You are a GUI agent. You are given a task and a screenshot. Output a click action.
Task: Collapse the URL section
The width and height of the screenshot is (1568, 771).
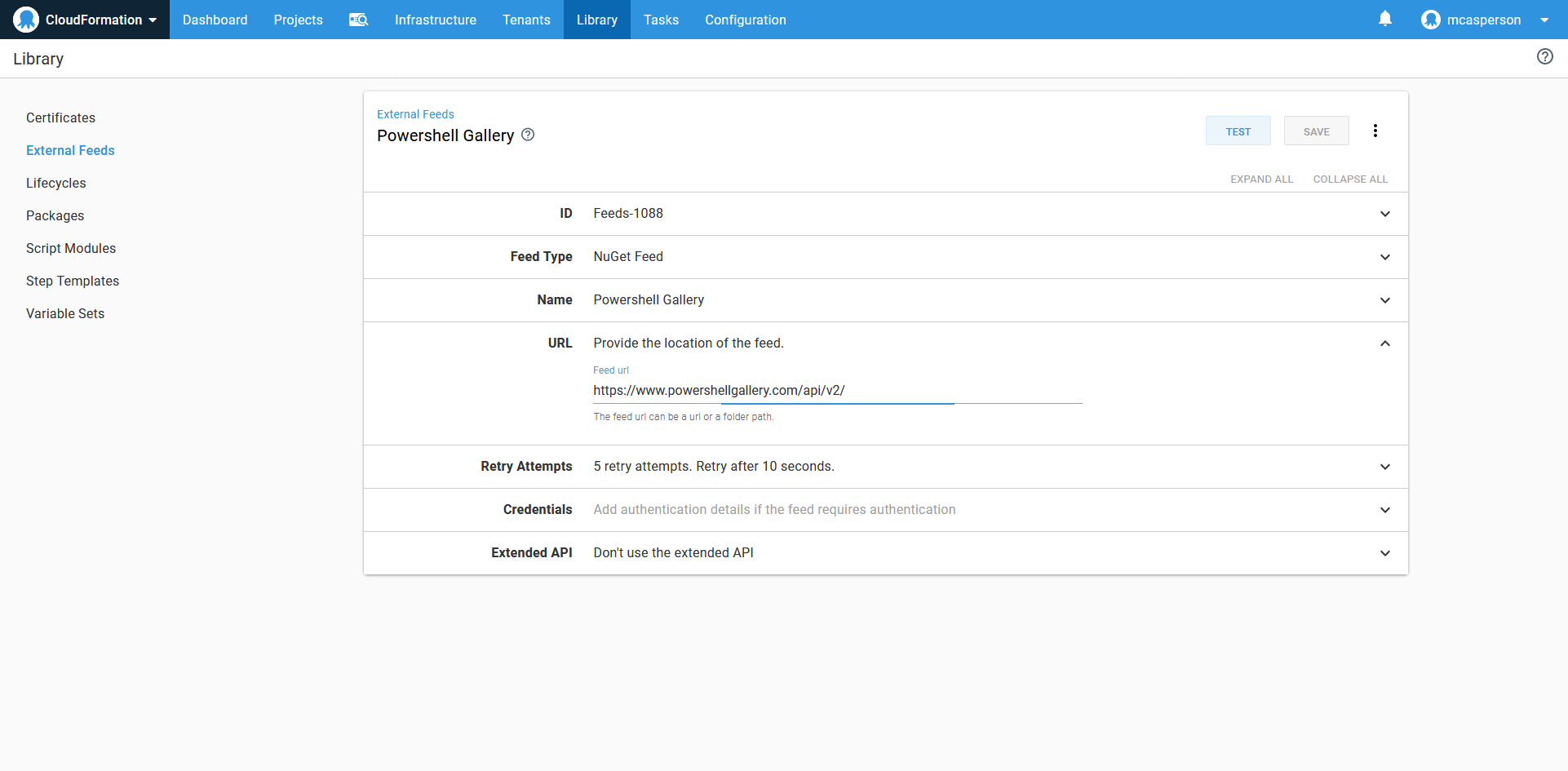1384,343
